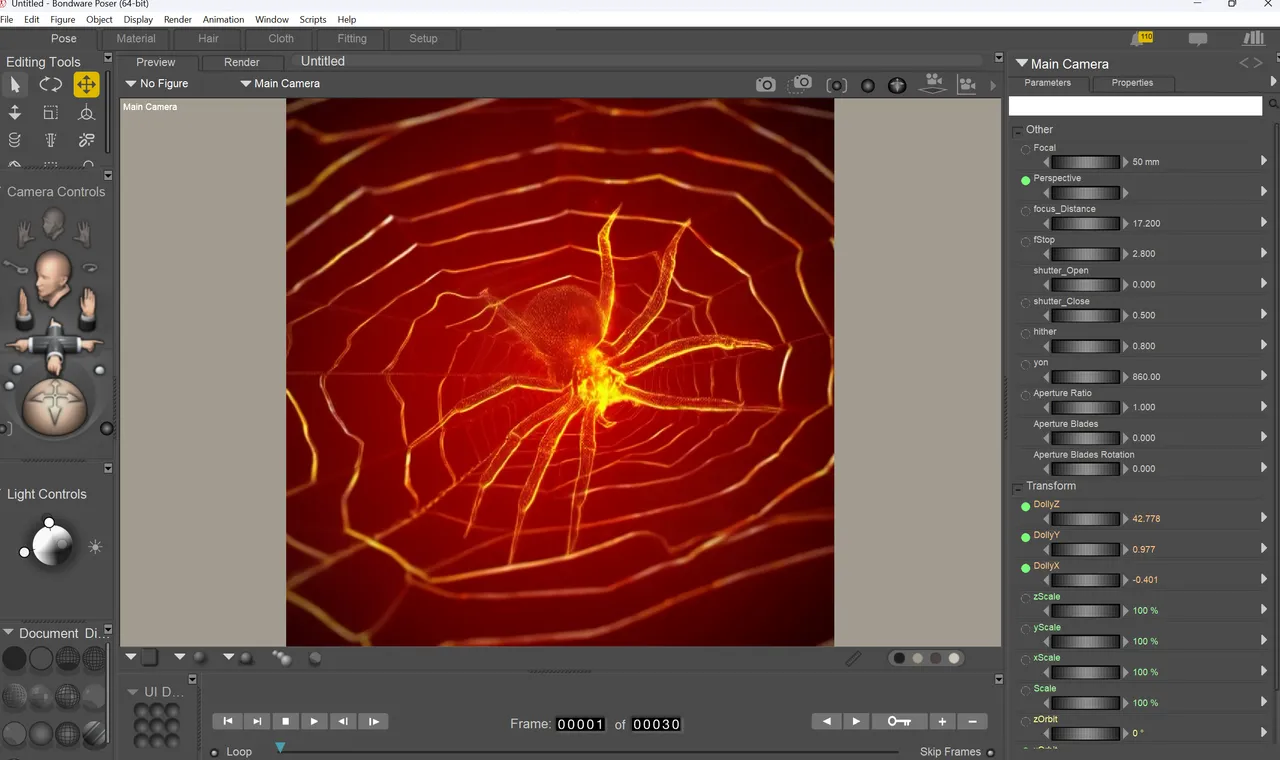The width and height of the screenshot is (1280, 760).
Task: Select the Scale tool
Action: pos(50,113)
